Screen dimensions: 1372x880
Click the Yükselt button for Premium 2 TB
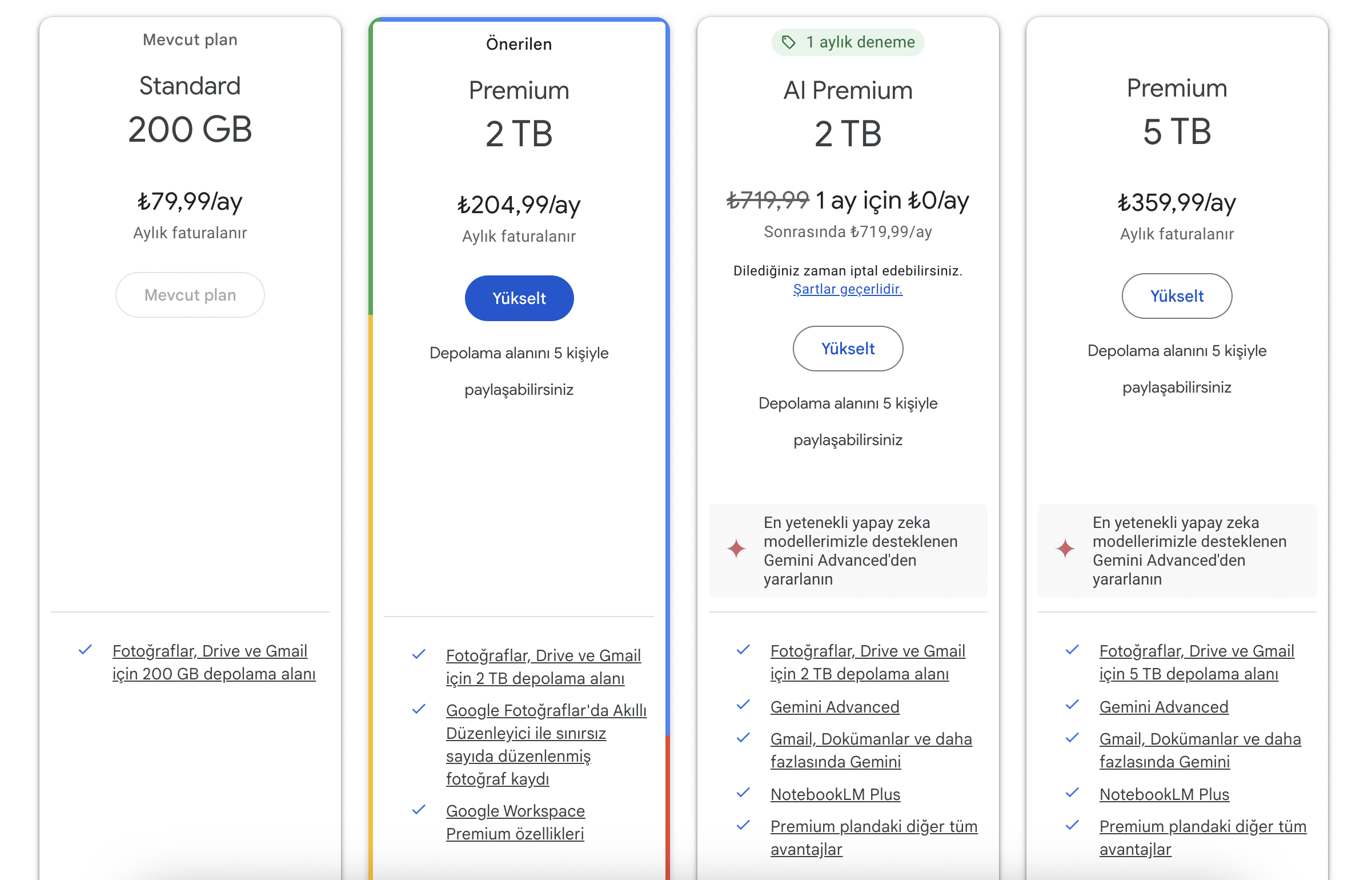[519, 298]
